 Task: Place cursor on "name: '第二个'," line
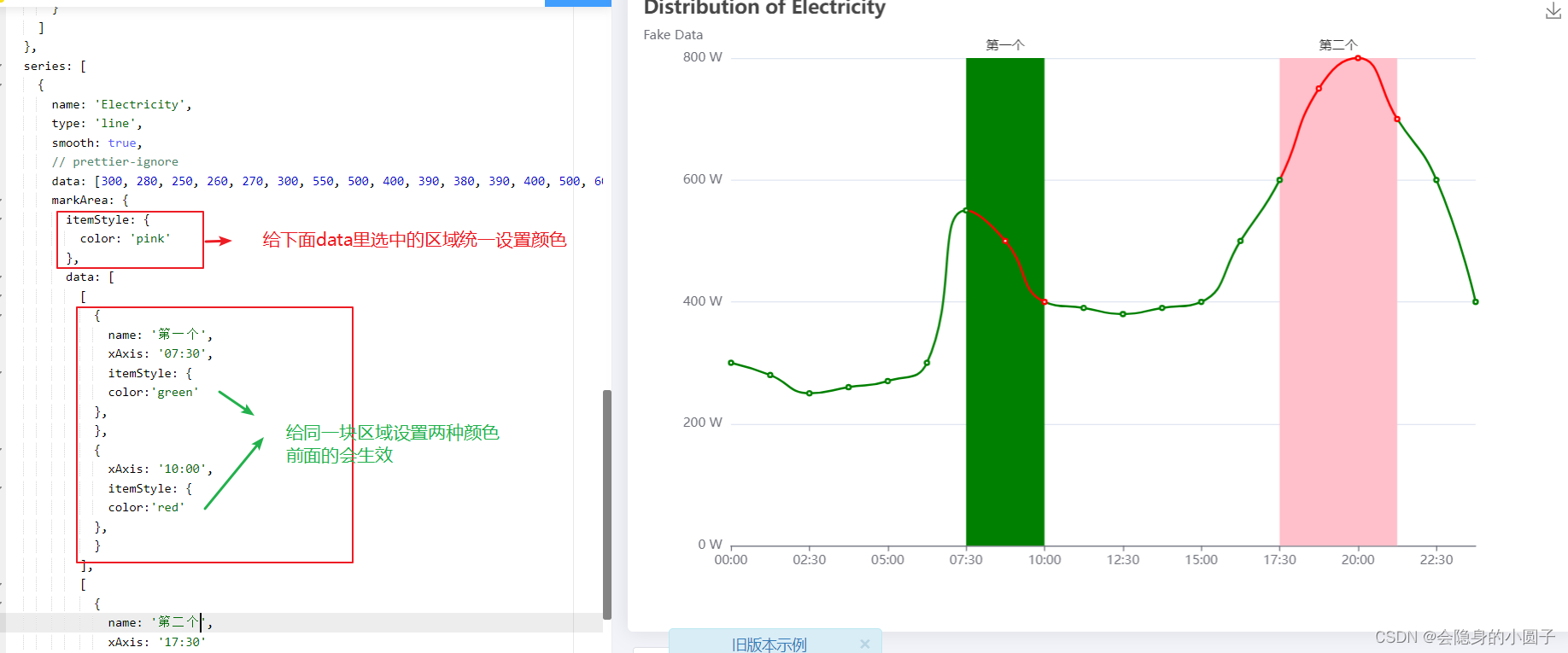(x=161, y=623)
